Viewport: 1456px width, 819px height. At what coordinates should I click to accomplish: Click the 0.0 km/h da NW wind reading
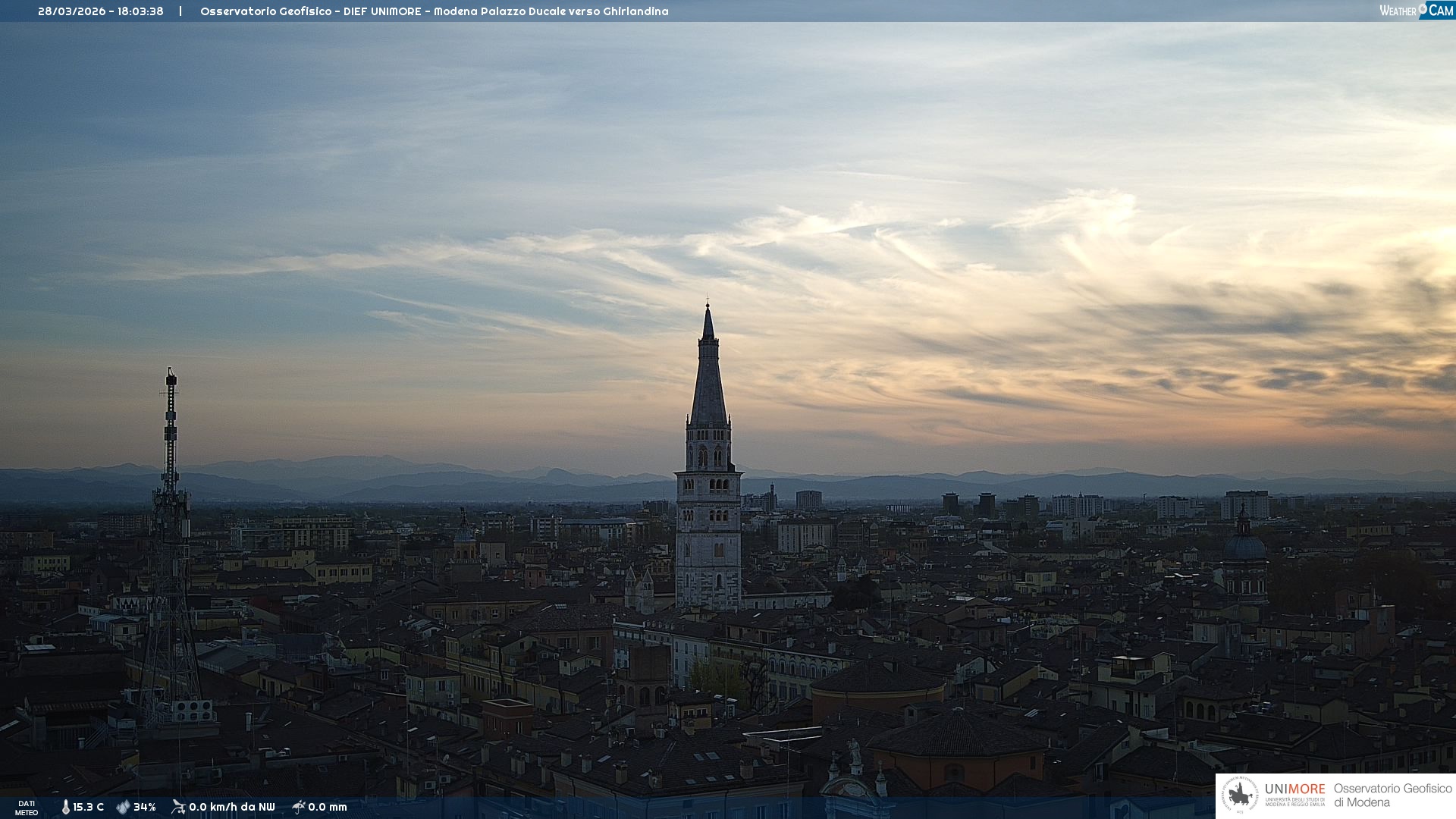pyautogui.click(x=232, y=808)
